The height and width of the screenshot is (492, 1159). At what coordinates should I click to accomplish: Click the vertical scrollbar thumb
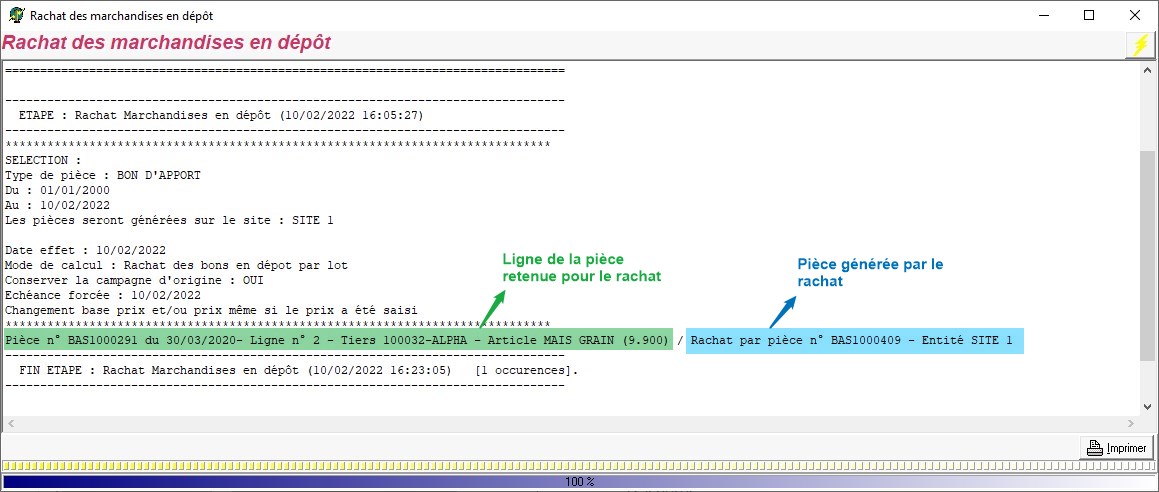[1147, 270]
